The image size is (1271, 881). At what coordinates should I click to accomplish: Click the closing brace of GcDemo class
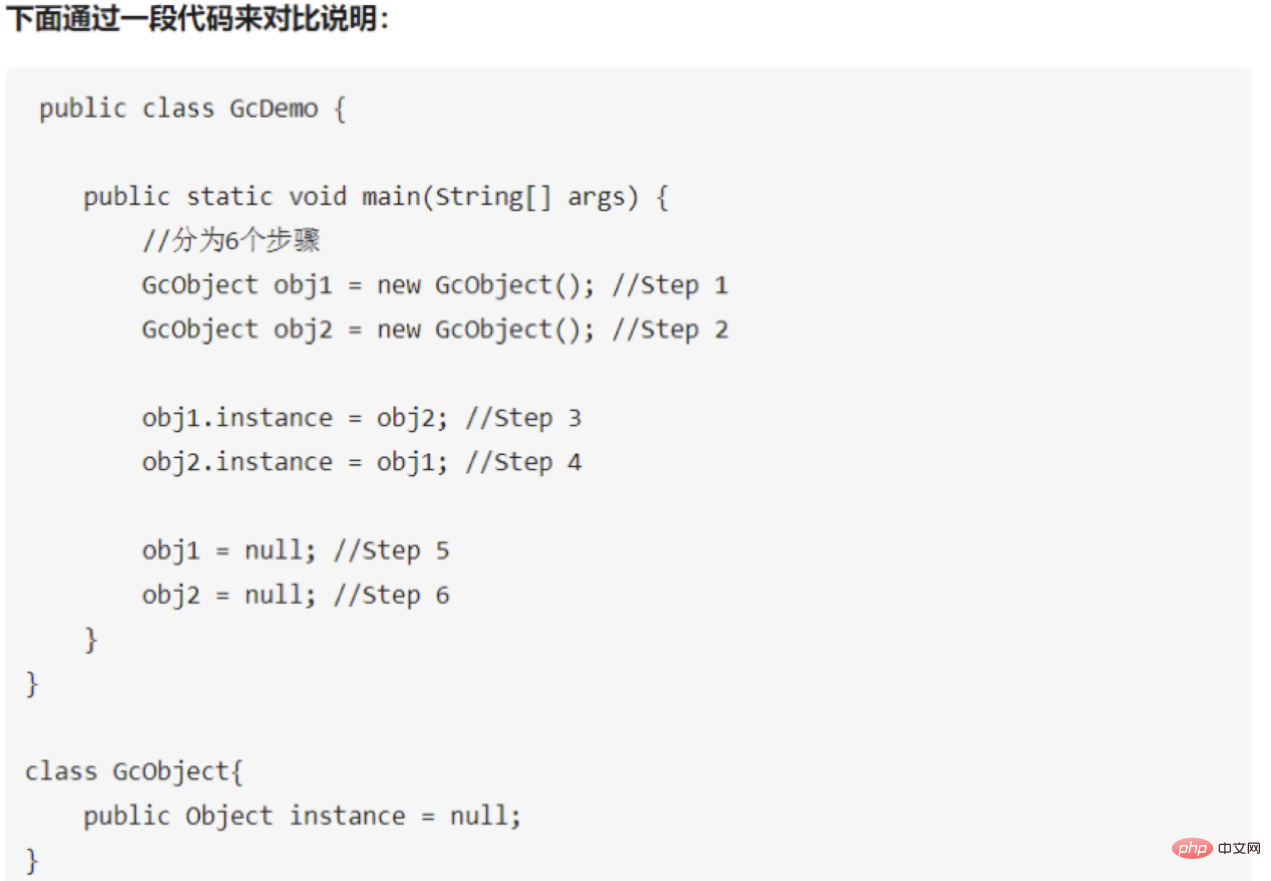pos(32,684)
